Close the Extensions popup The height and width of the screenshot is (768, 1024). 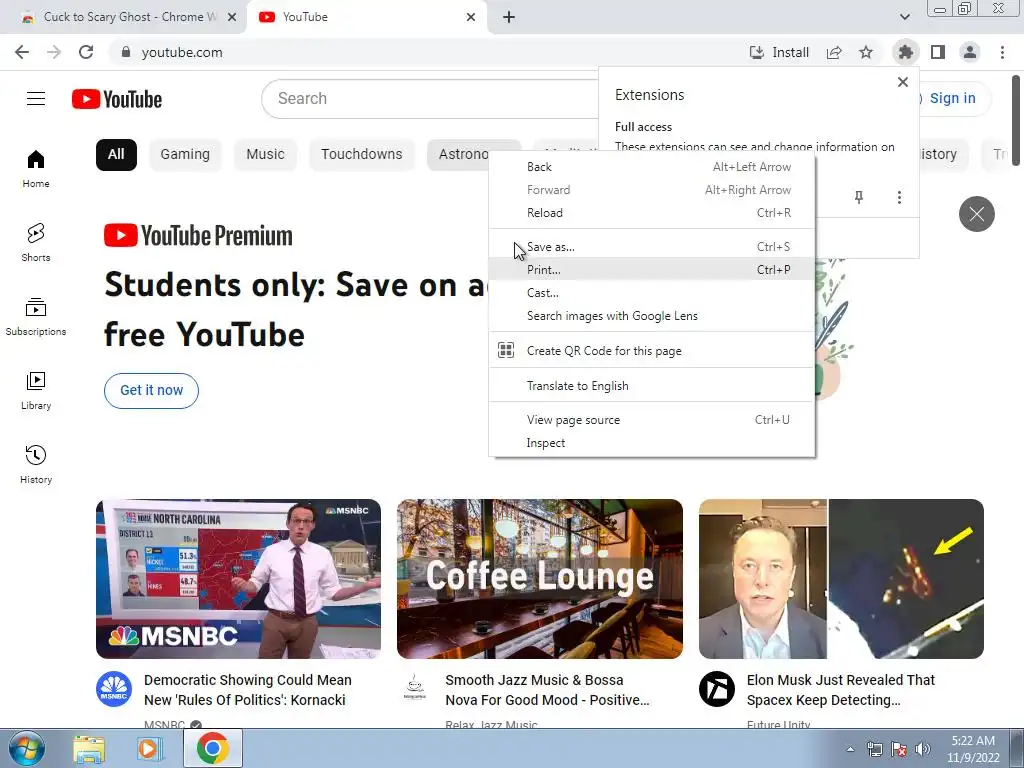[x=903, y=82]
